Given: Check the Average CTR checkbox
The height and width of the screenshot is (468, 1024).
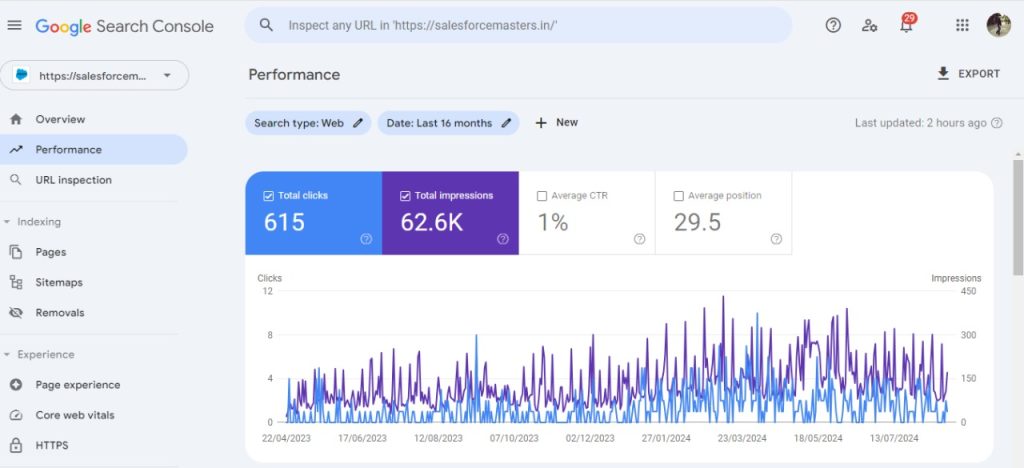Looking at the screenshot, I should (x=541, y=196).
